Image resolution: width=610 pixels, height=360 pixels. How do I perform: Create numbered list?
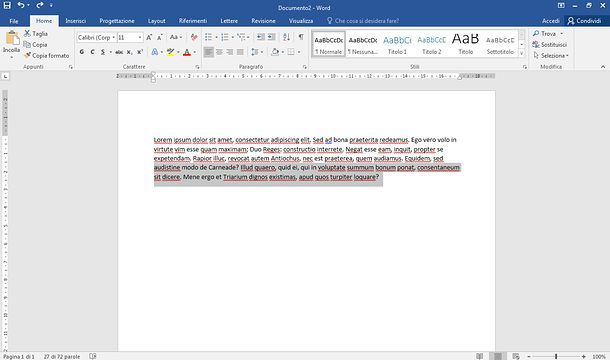[x=225, y=37]
